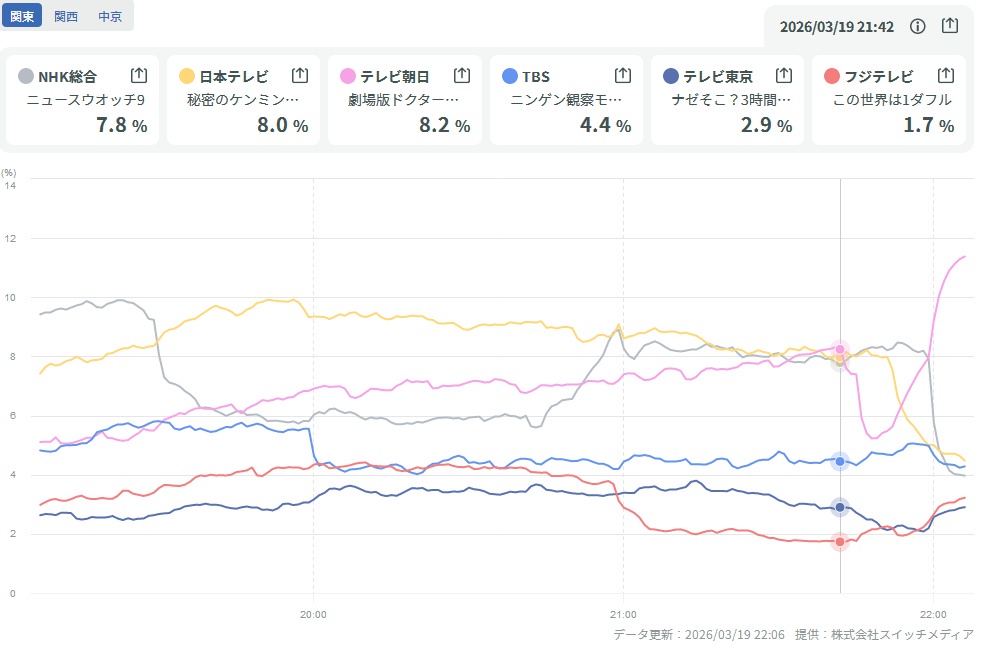The width and height of the screenshot is (986, 651).
Task: Toggle the NHK総合 gray series dot
Action: point(26,76)
